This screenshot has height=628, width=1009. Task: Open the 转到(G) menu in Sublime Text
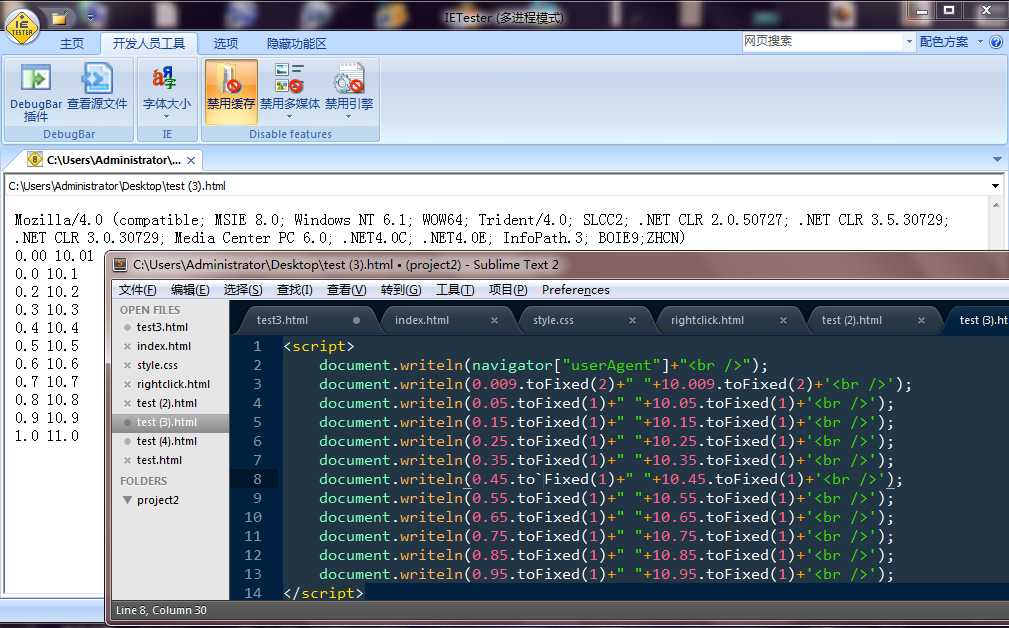tap(401, 290)
